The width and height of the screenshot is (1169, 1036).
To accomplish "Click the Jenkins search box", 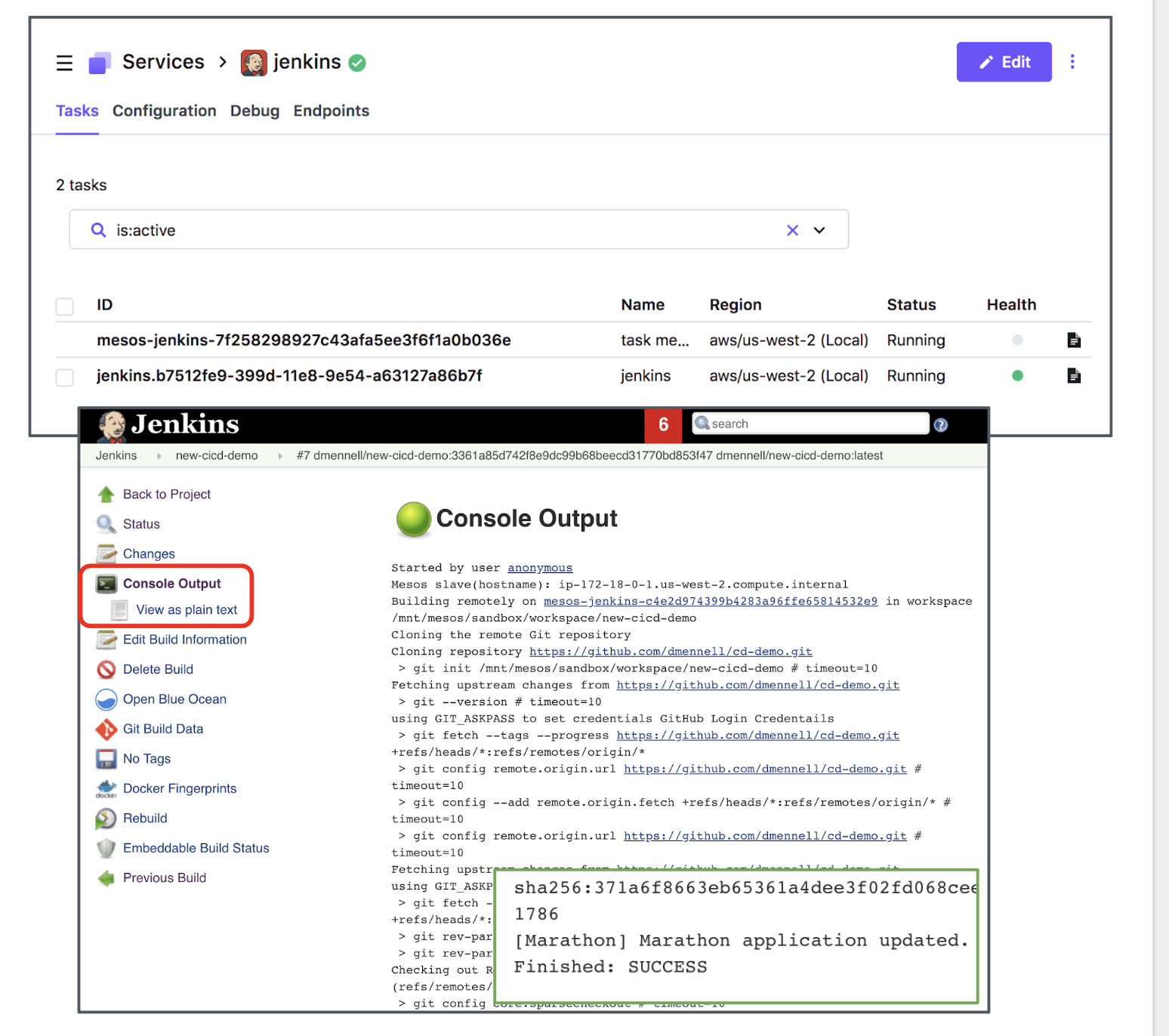I will click(810, 424).
